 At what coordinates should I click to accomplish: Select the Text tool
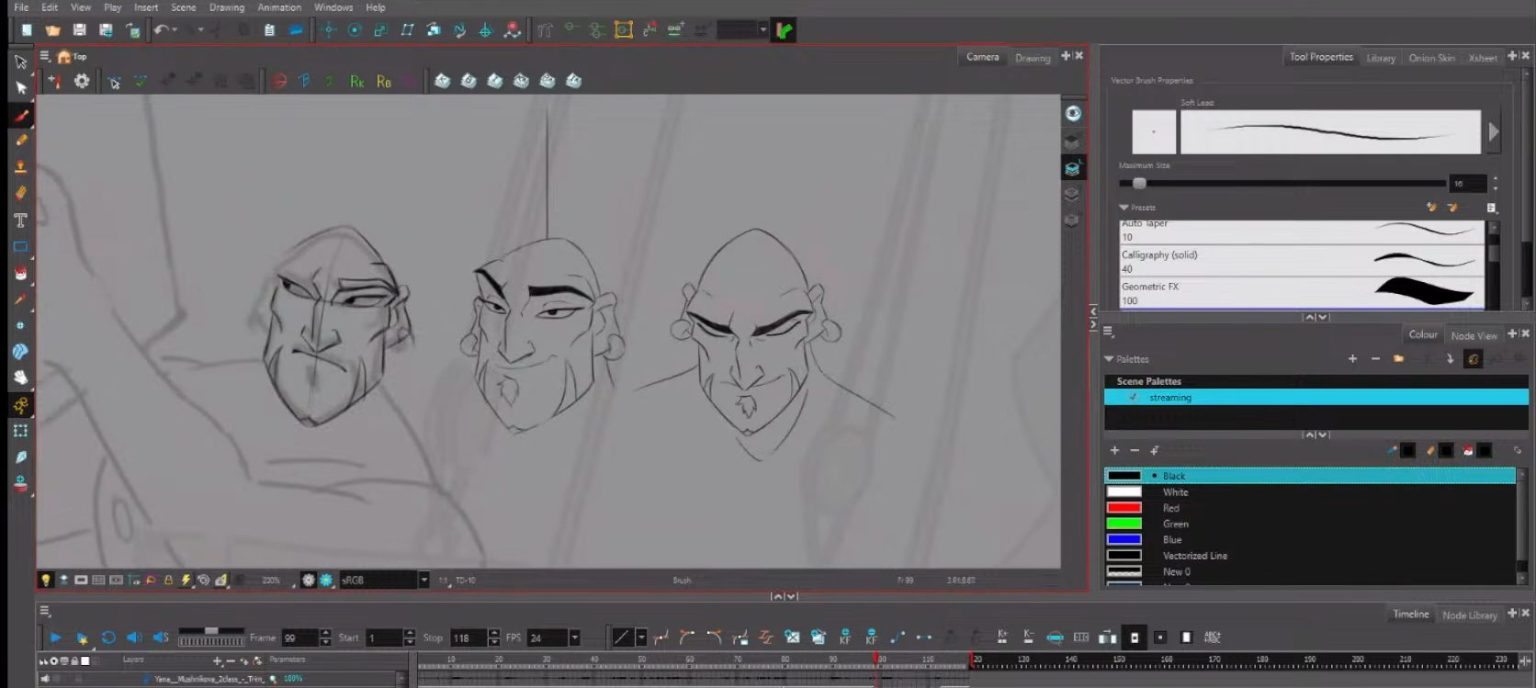click(x=20, y=220)
